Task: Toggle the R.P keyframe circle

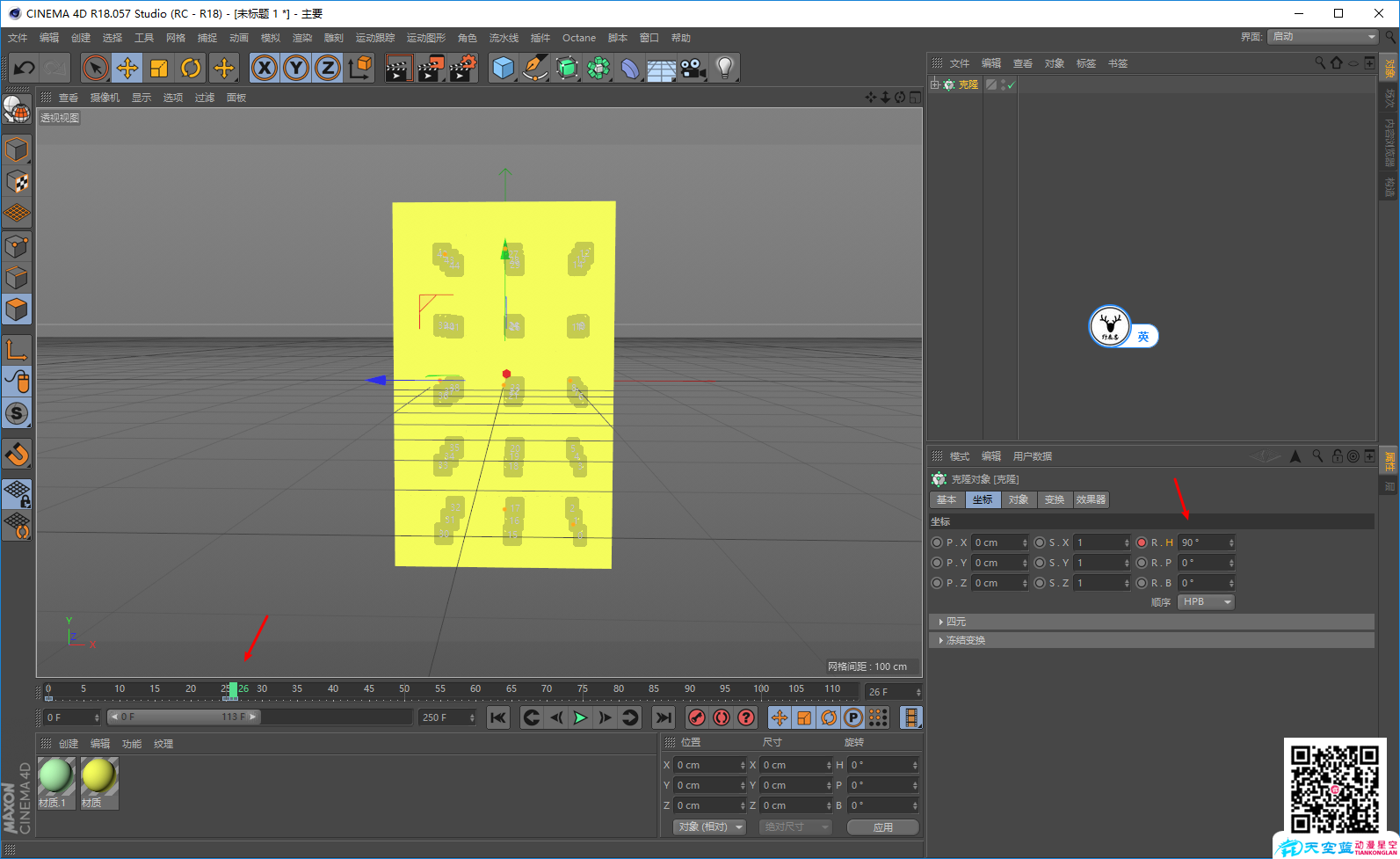Action: [1142, 563]
